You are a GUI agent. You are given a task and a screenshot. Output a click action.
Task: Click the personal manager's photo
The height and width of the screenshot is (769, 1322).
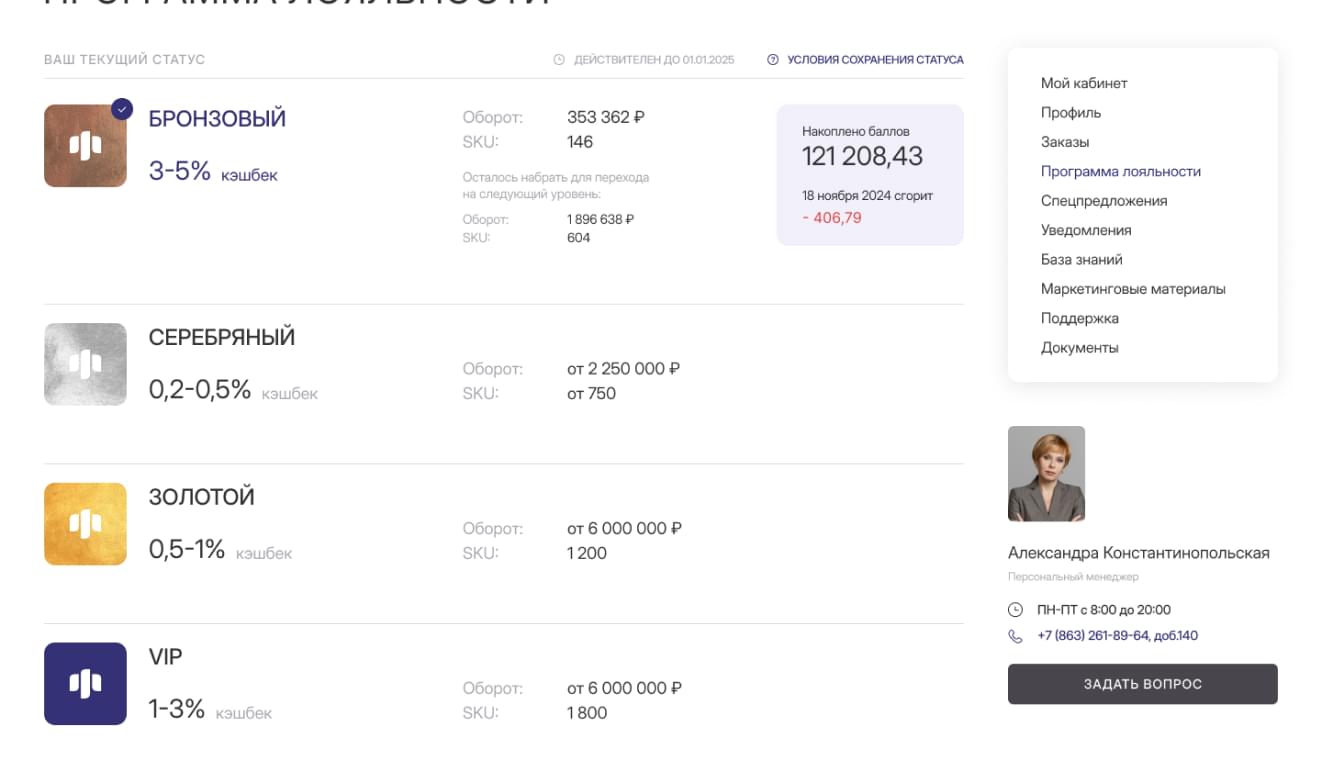(x=1046, y=474)
